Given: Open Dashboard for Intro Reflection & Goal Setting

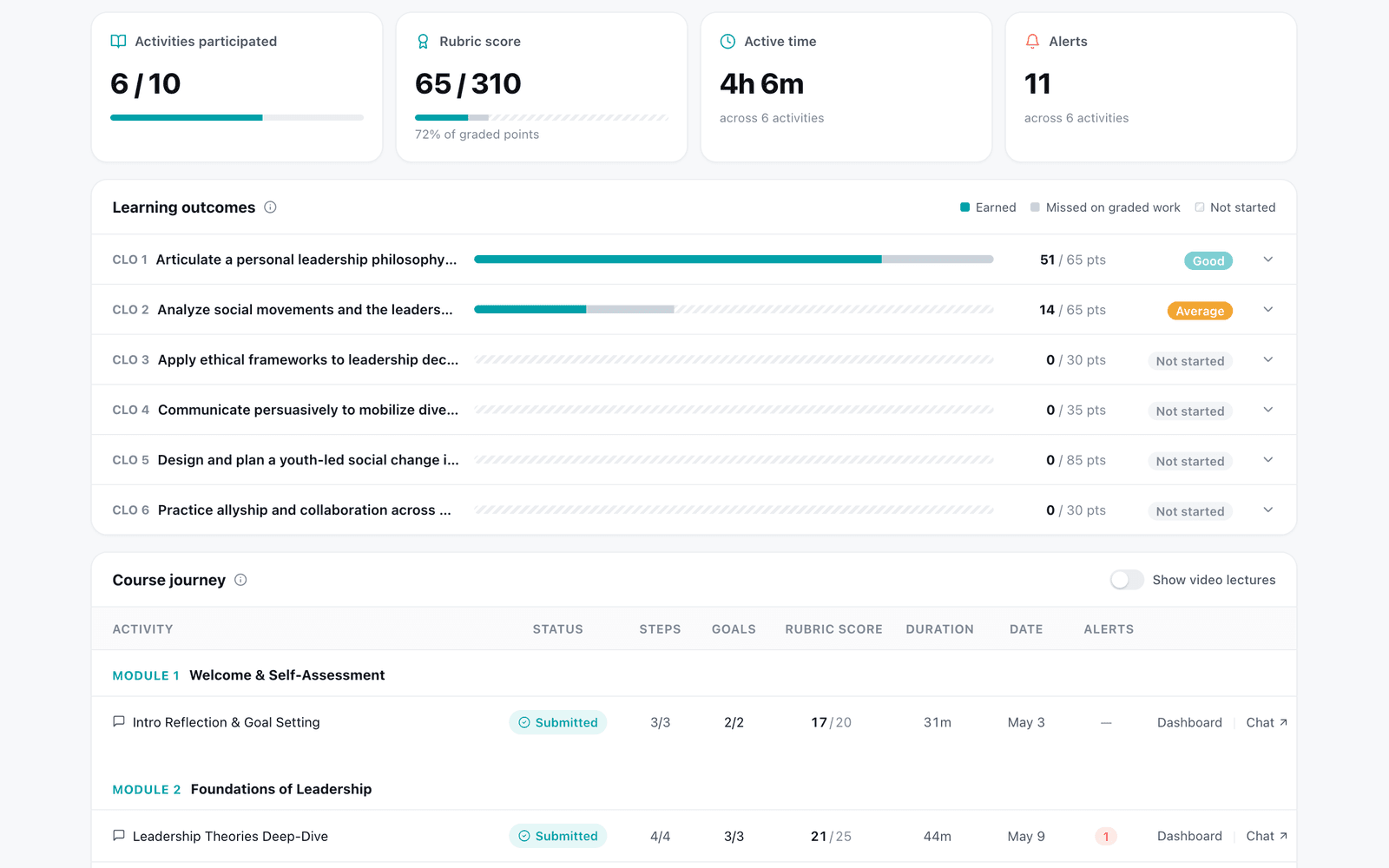Looking at the screenshot, I should tap(1189, 722).
